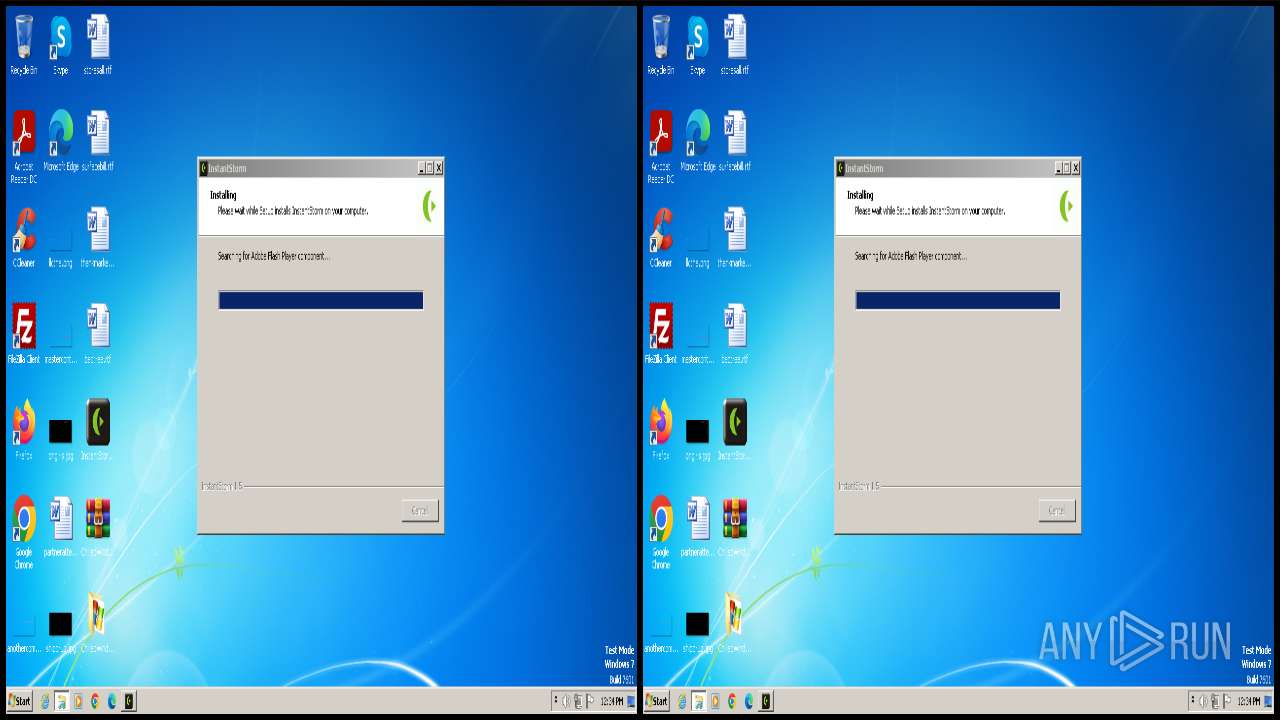The height and width of the screenshot is (720, 1280).
Task: Open FileZilla Client on the left desktop copy
Action: 24,333
